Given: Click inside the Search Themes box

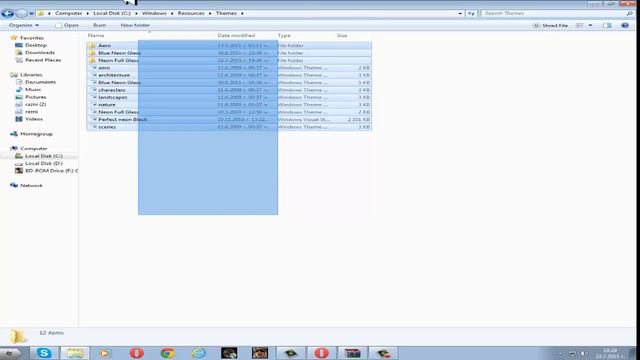Looking at the screenshot, I should (553, 13).
